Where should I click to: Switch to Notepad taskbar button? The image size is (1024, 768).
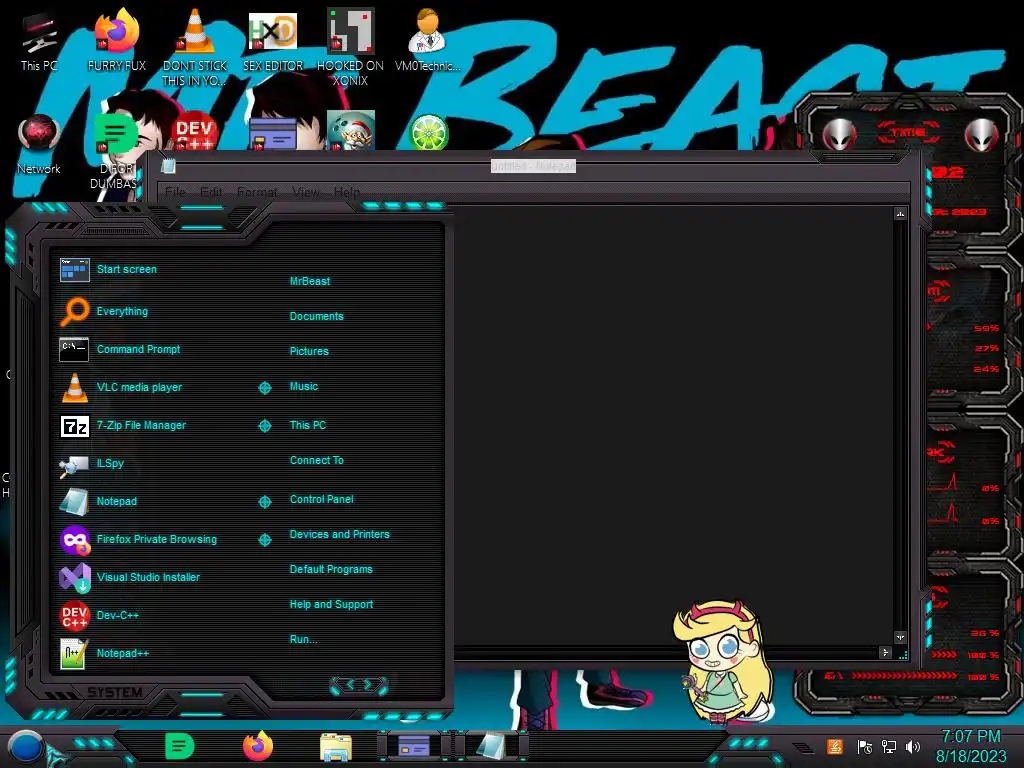(x=491, y=746)
